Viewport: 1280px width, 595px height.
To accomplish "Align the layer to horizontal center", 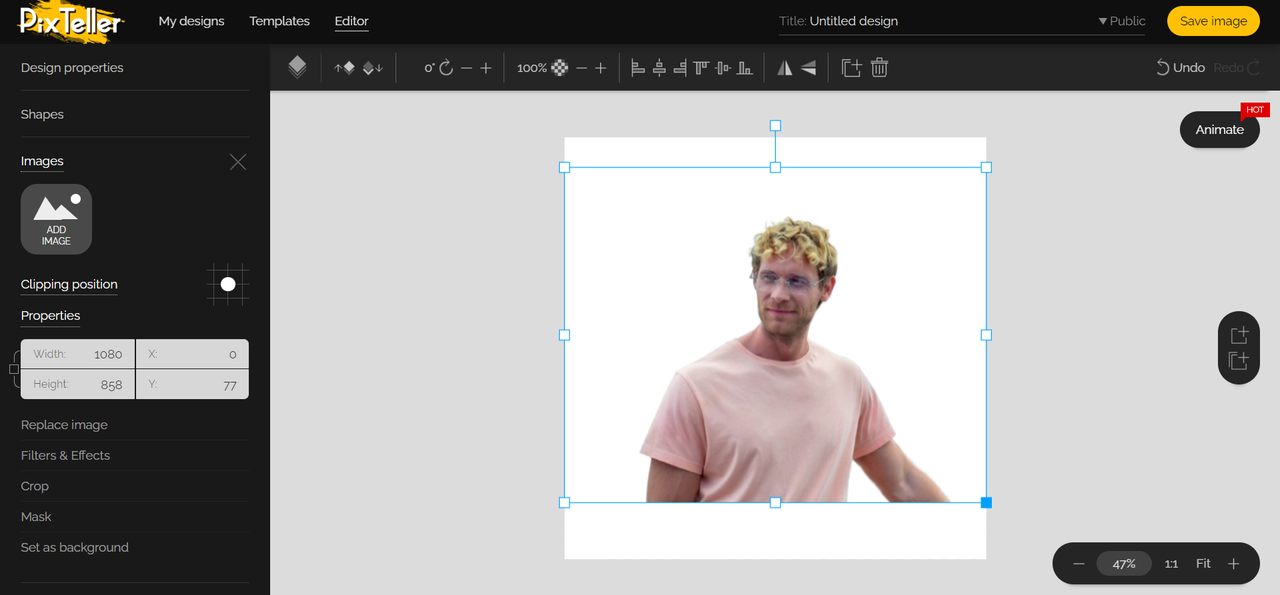I will [659, 68].
